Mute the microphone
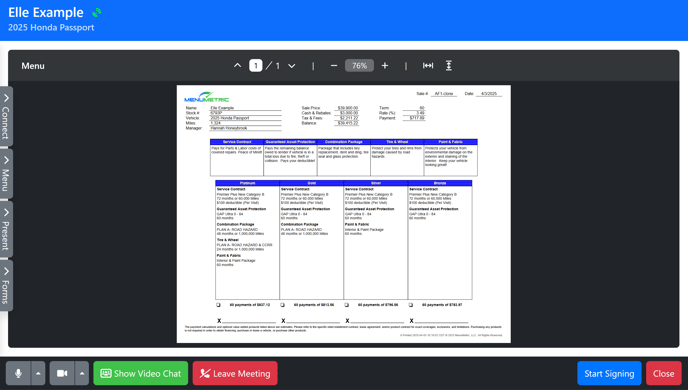 tap(18, 373)
